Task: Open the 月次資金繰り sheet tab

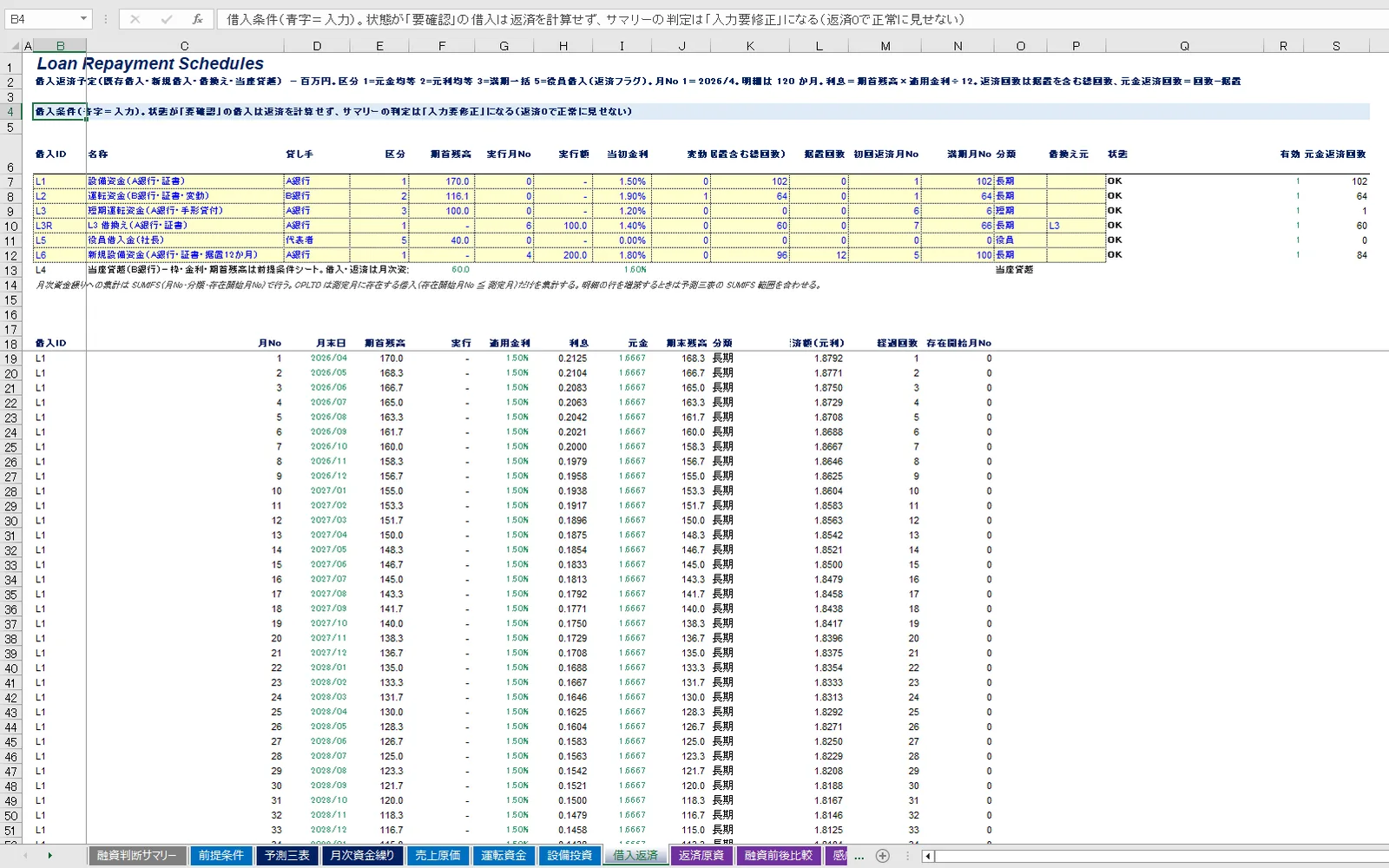Action: [x=362, y=856]
